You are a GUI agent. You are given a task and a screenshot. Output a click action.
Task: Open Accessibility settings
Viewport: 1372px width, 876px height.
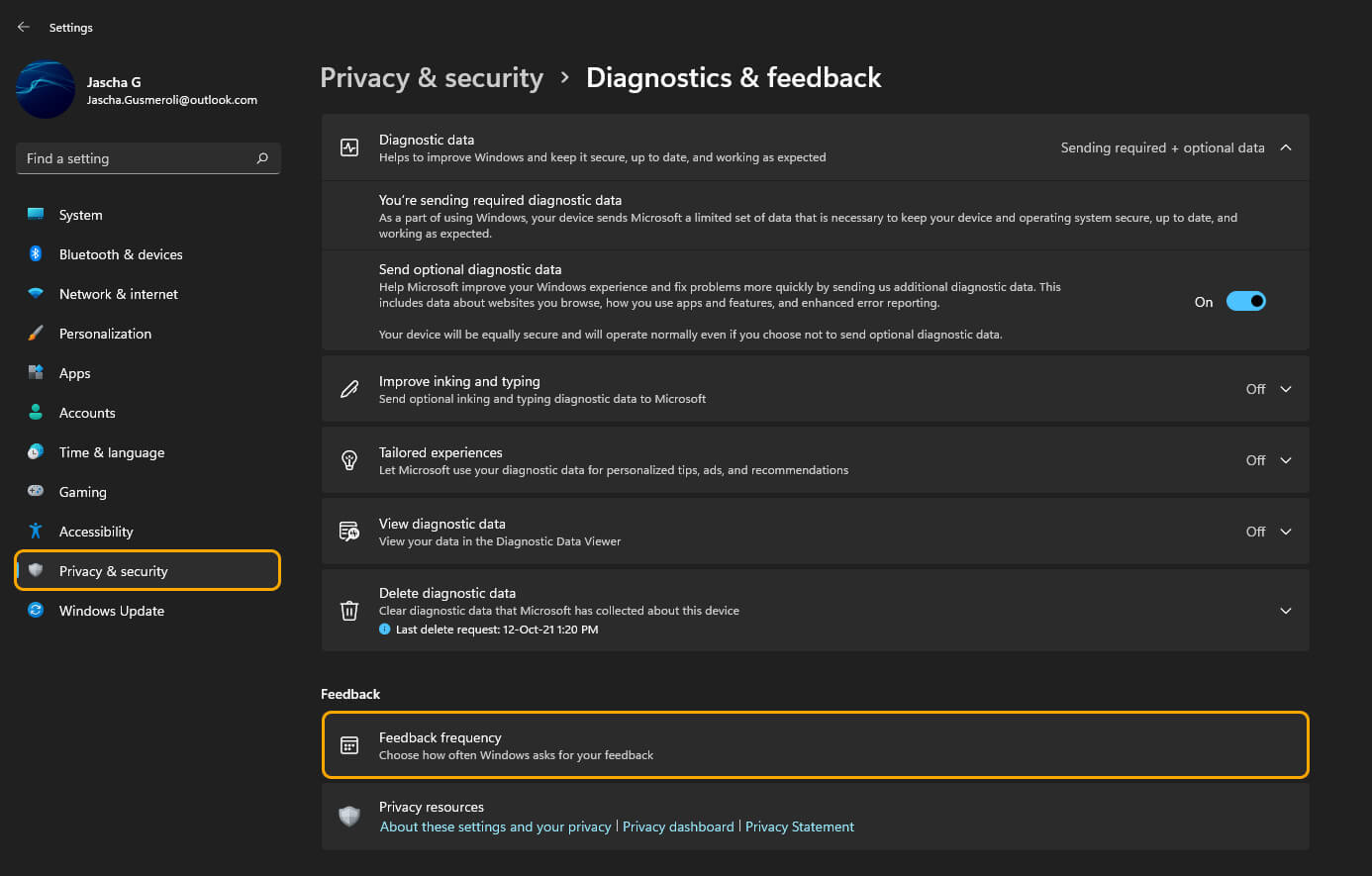[147, 532]
